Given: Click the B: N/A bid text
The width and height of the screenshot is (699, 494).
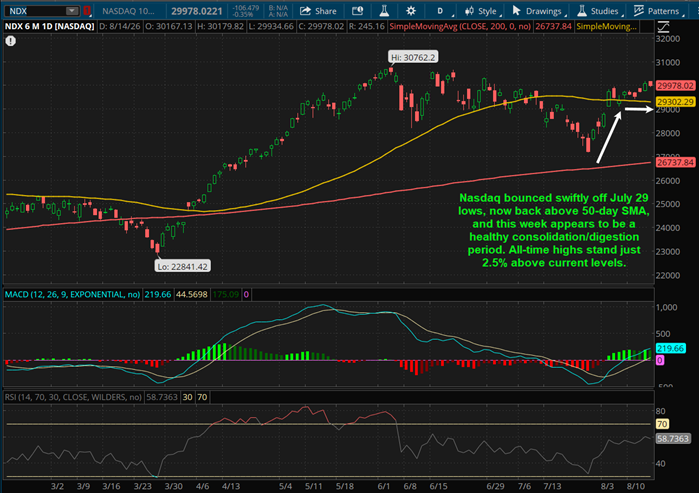Looking at the screenshot, I should point(278,8).
